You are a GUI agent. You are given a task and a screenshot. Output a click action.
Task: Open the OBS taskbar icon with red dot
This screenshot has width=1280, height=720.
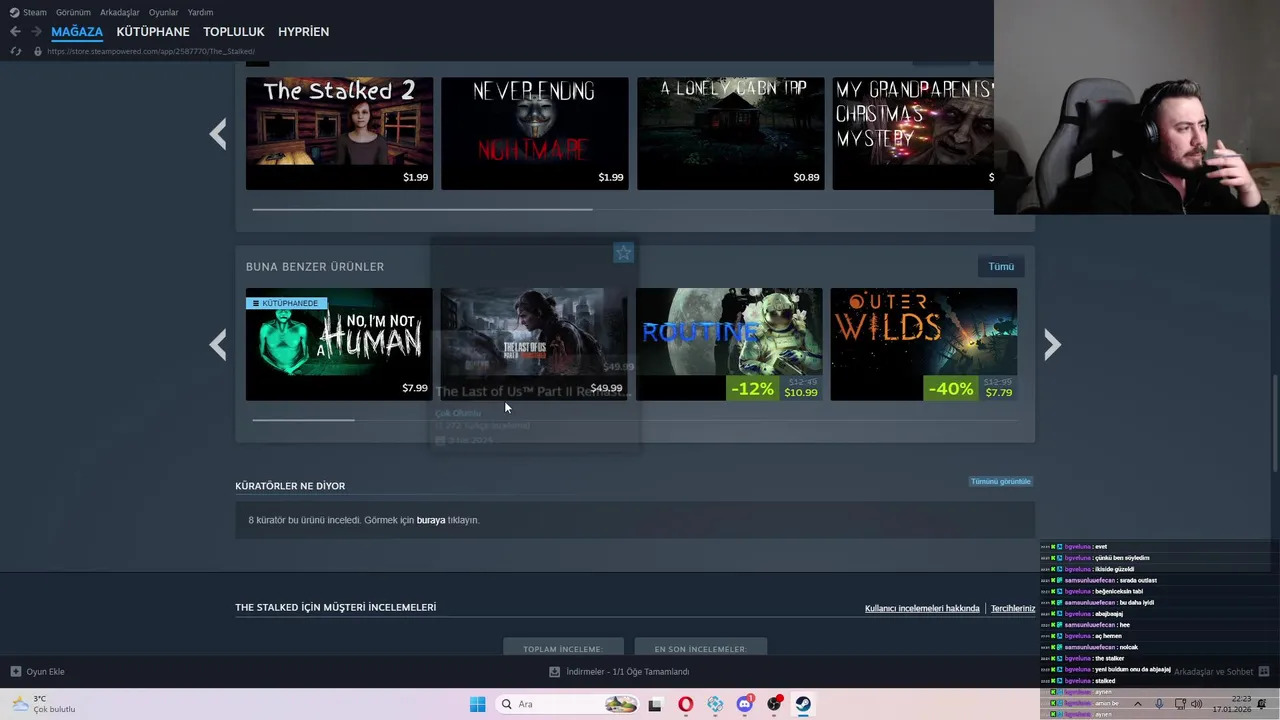[x=774, y=704]
